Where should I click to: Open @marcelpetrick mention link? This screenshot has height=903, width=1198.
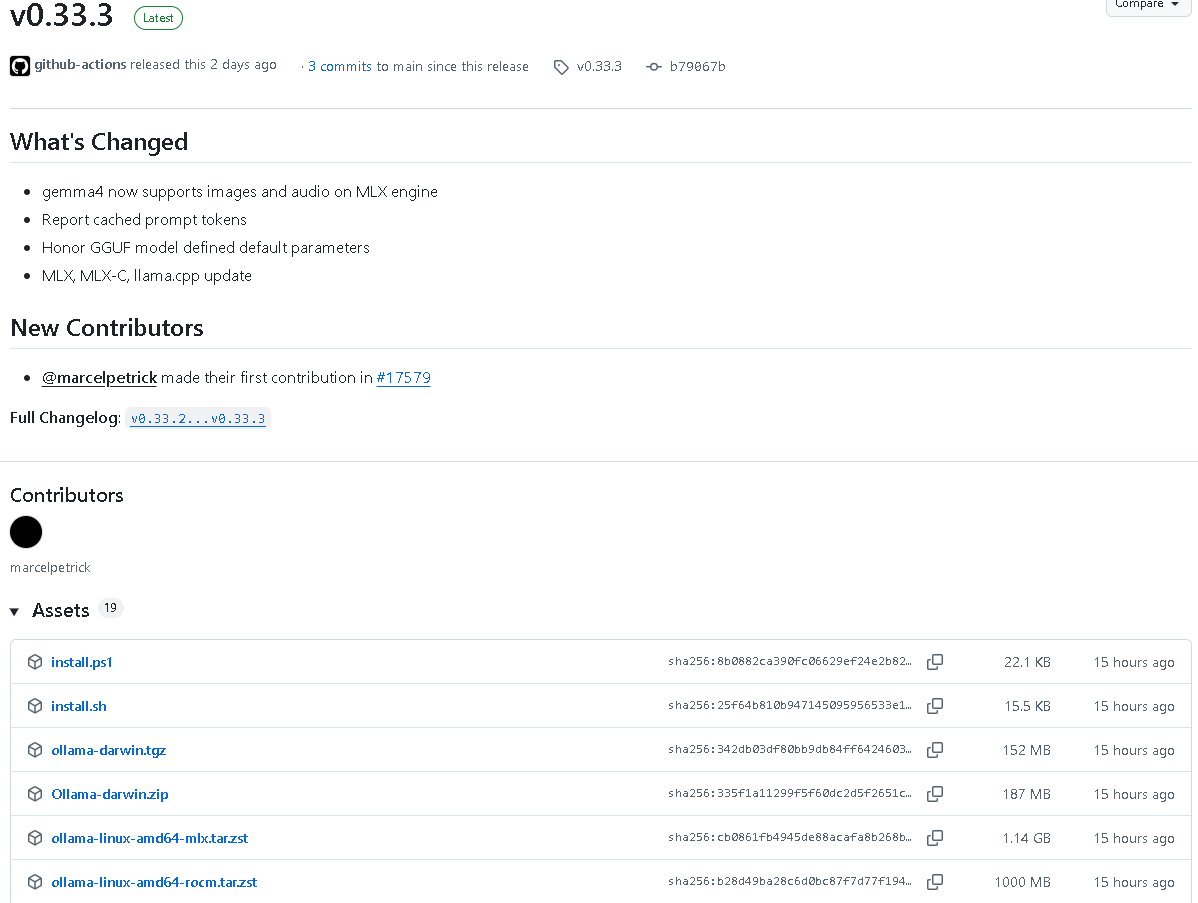click(99, 377)
